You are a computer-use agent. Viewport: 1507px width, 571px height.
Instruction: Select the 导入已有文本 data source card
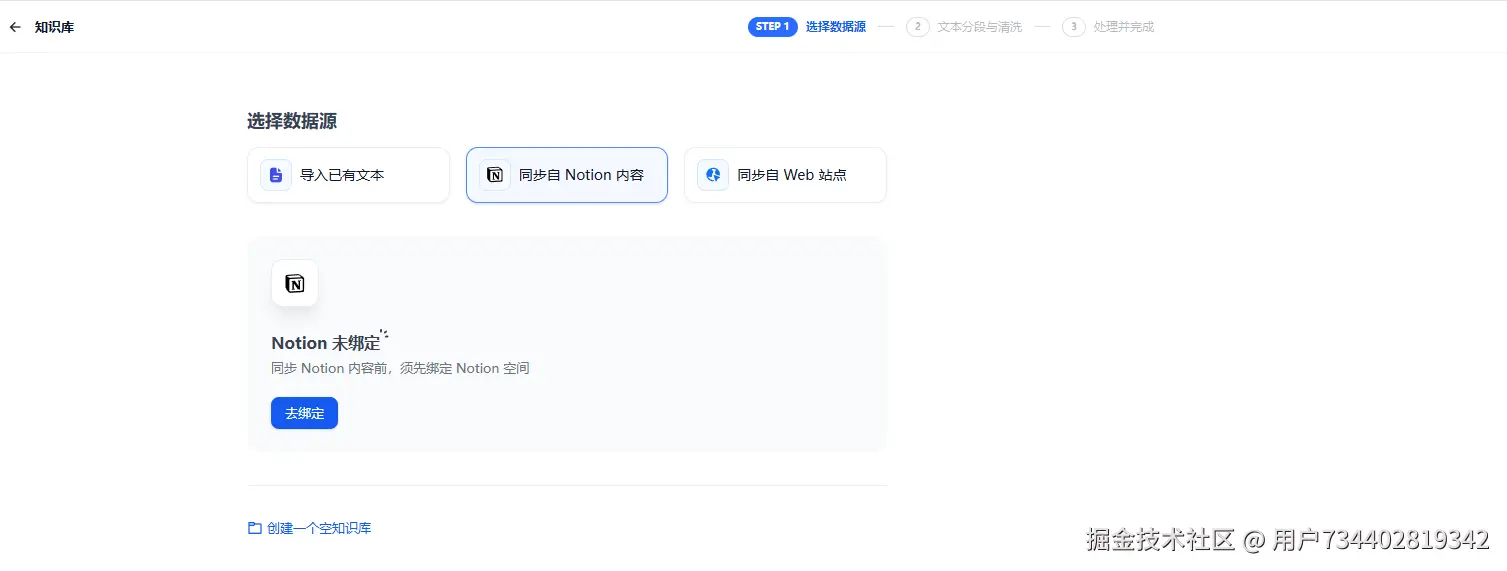(x=348, y=175)
